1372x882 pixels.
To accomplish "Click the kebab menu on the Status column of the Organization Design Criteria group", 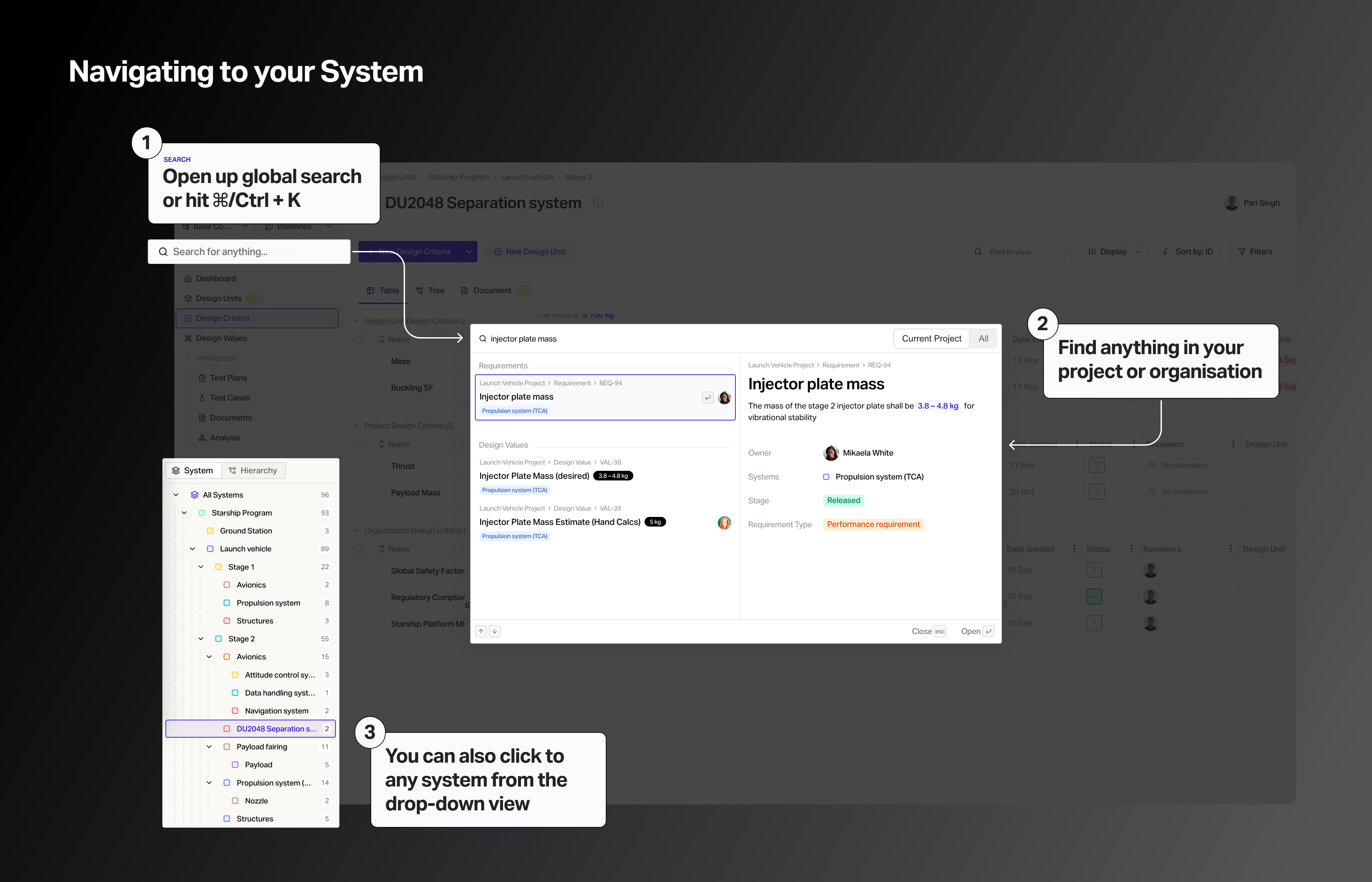I will [x=1131, y=549].
